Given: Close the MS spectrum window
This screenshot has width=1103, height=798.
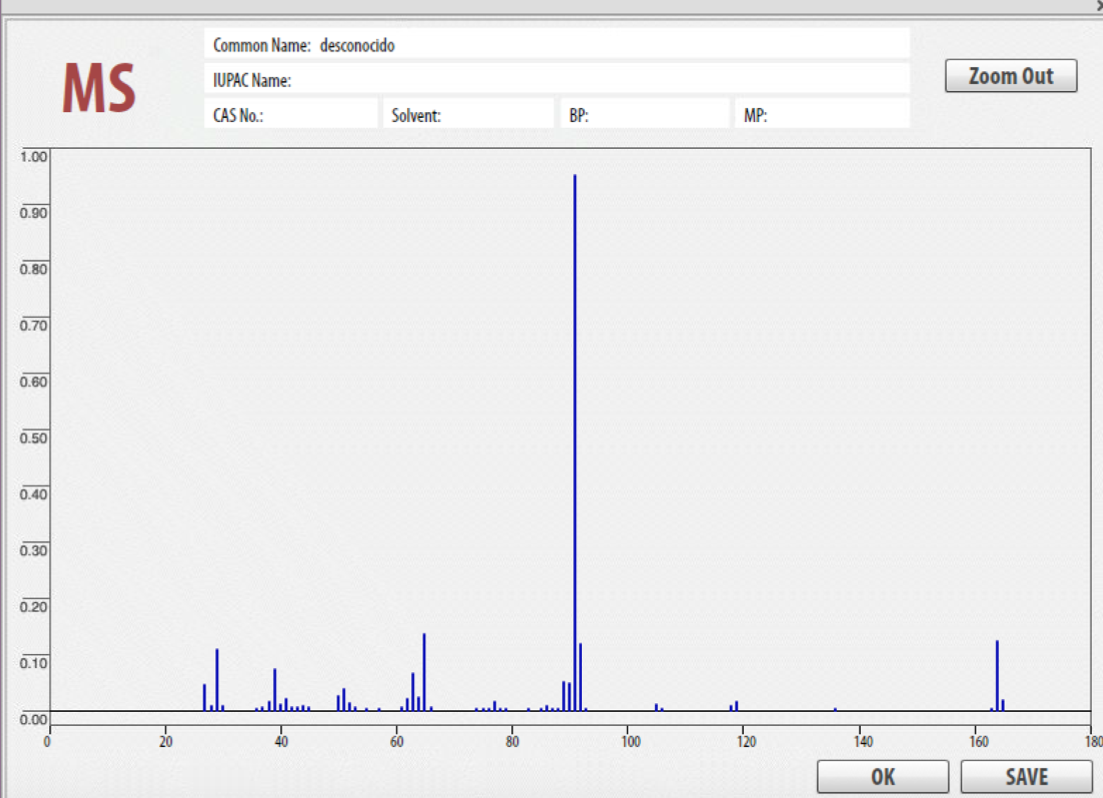Looking at the screenshot, I should (1097, 5).
